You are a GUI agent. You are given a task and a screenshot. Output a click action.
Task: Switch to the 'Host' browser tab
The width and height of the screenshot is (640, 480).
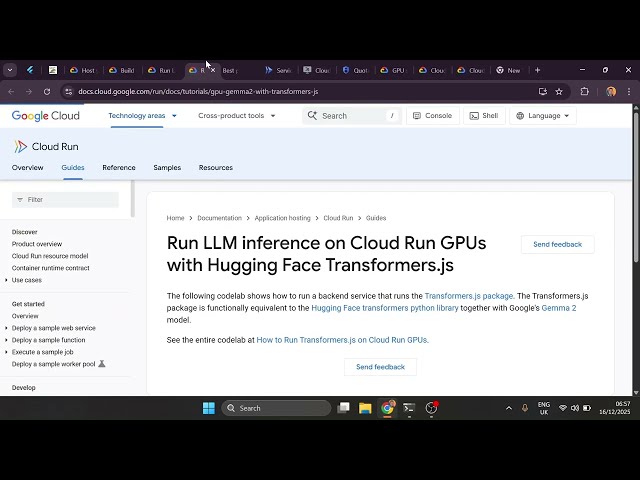(83, 70)
